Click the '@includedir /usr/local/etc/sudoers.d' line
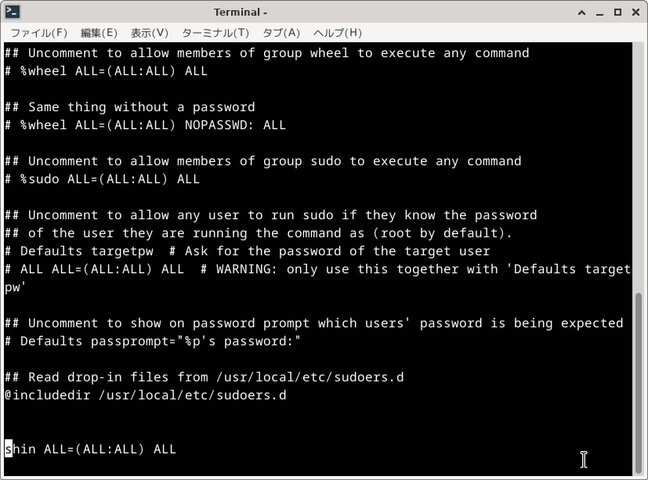Screen dimensions: 648x480 point(145,395)
